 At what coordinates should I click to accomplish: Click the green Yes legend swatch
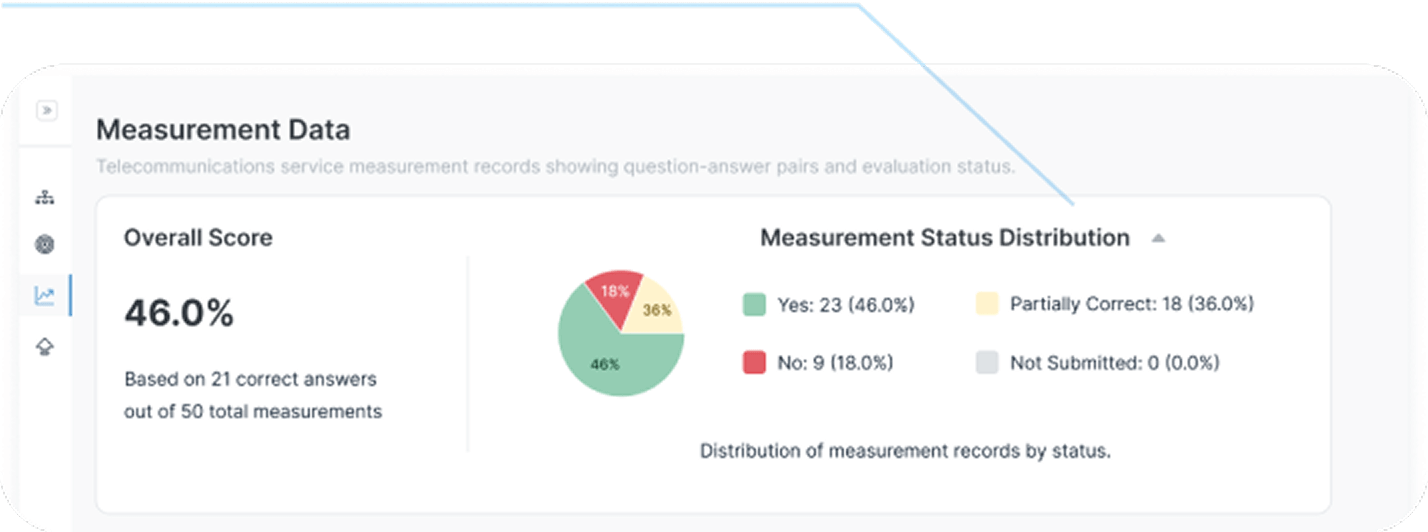coord(754,304)
